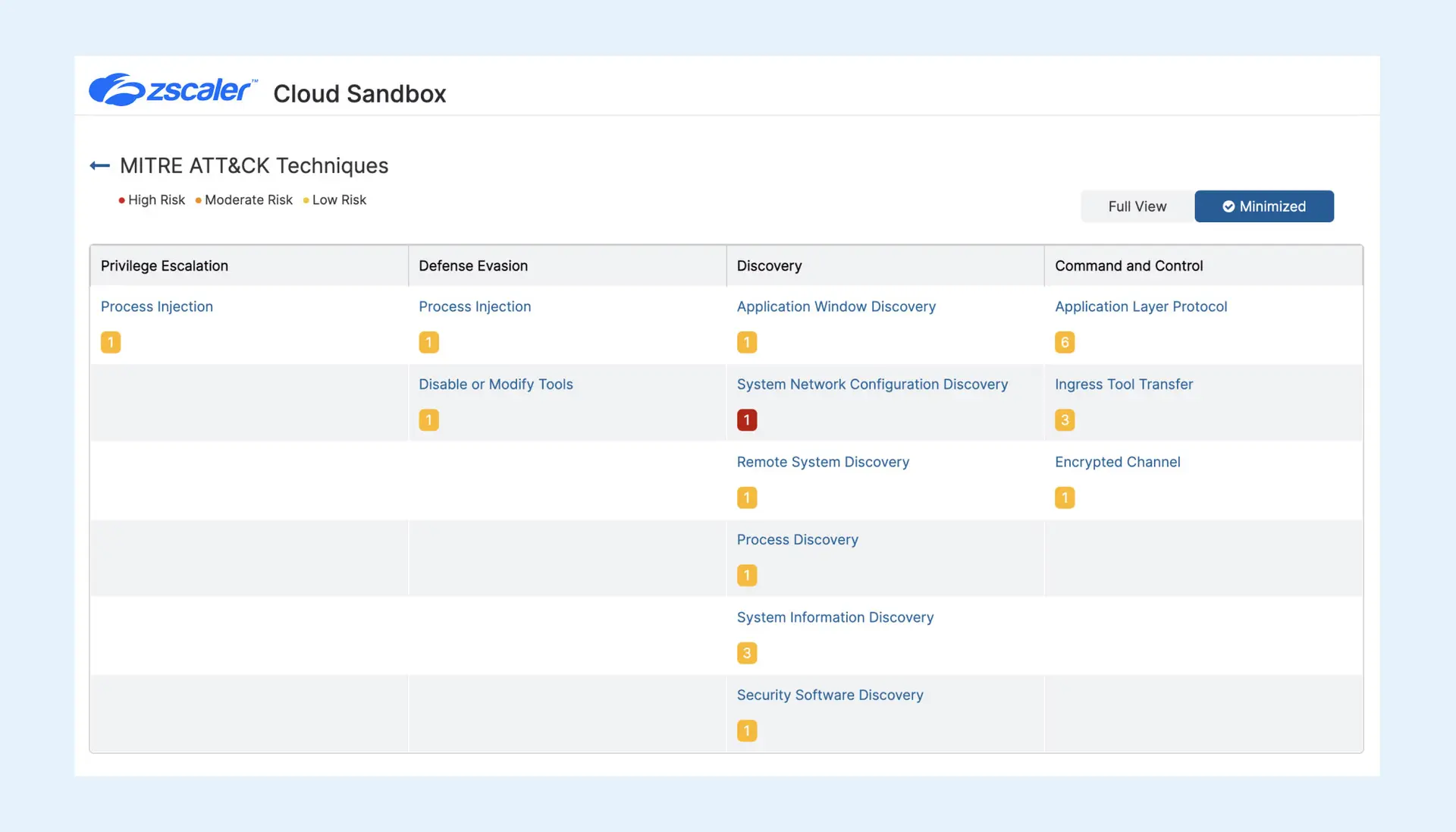Click the Zscaler logo

point(174,89)
